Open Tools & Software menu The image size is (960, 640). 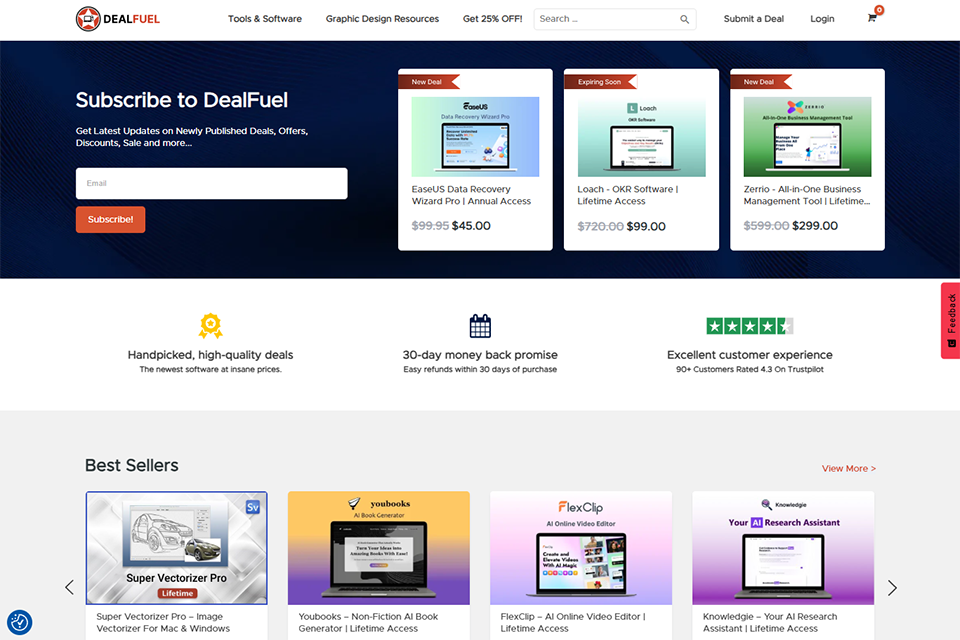(264, 19)
